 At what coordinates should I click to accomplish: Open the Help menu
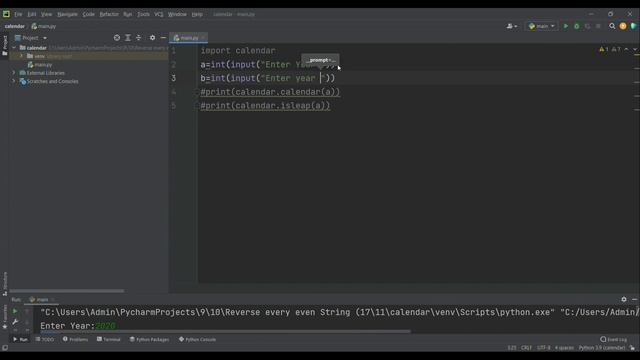pyautogui.click(x=197, y=14)
